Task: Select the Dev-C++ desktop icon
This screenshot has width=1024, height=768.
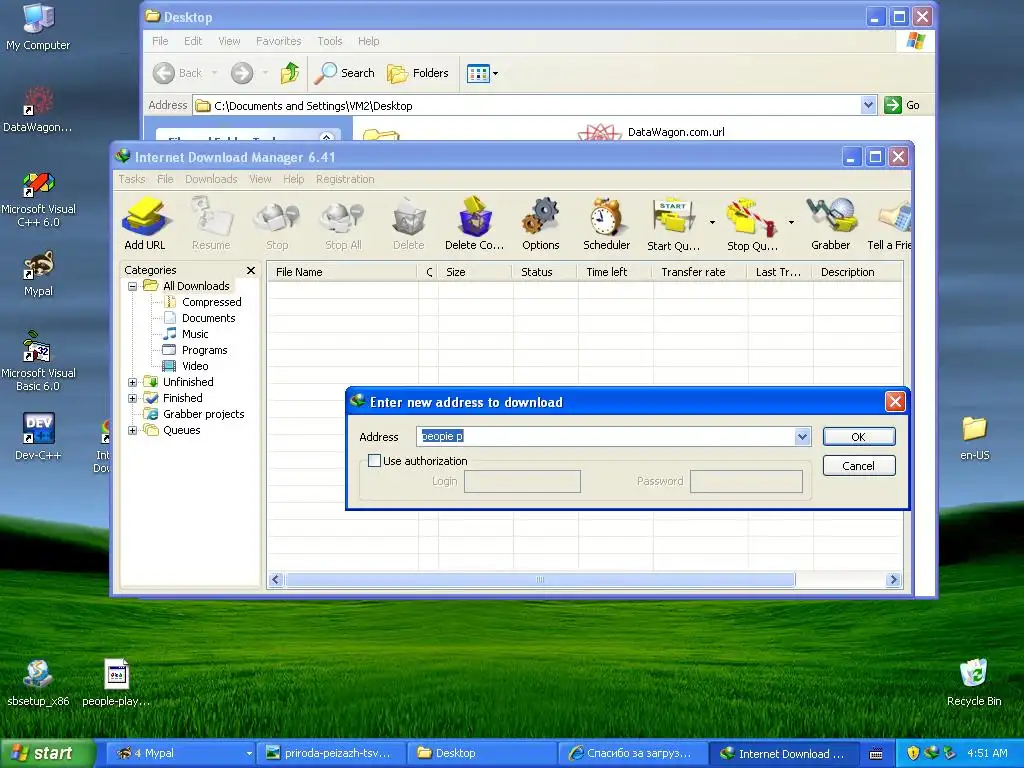Action: (x=38, y=436)
